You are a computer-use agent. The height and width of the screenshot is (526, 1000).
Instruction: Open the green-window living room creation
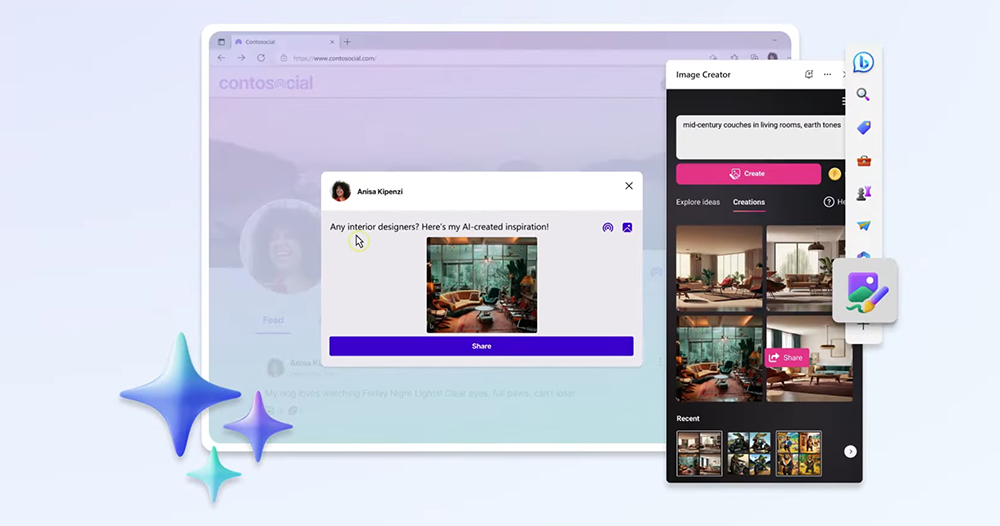[x=719, y=358]
